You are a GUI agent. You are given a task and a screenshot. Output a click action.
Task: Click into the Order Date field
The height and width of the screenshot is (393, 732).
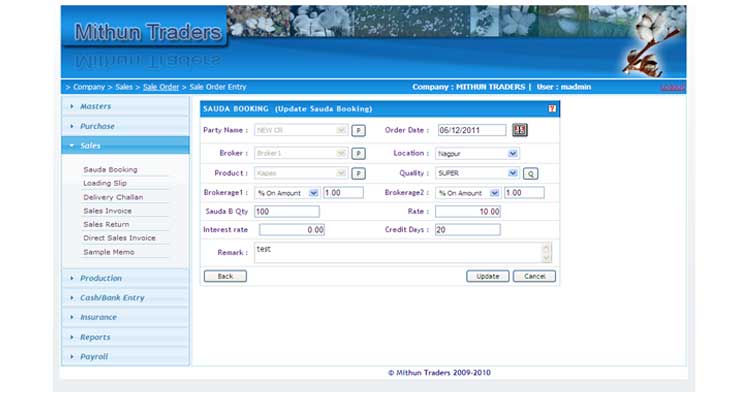click(472, 130)
